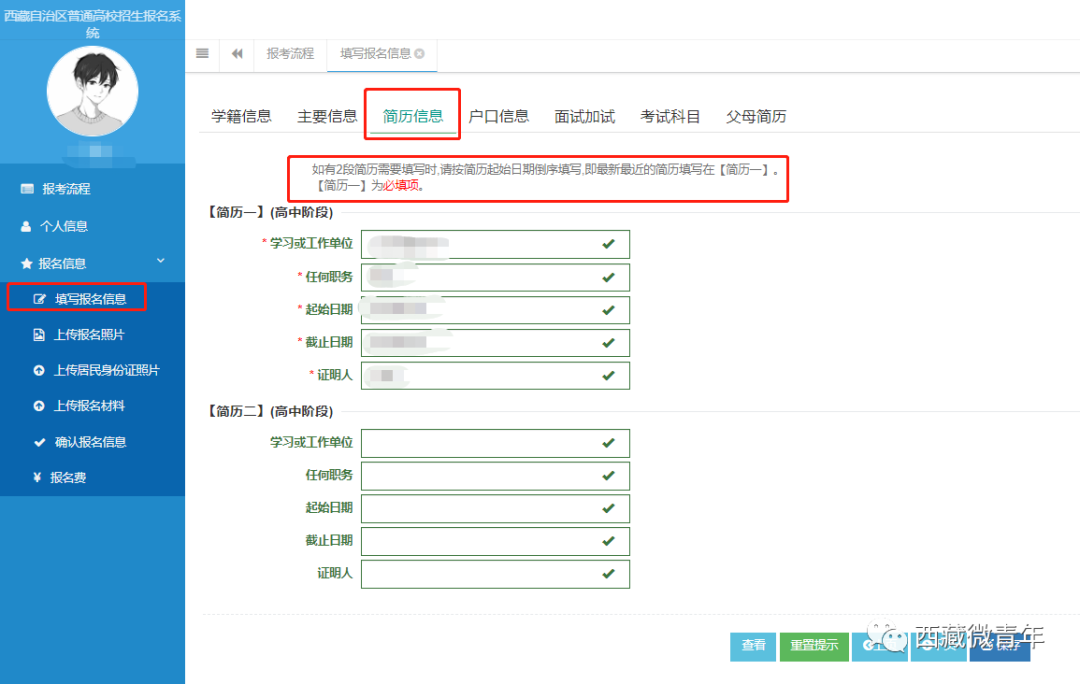Click the user avatar picture
The height and width of the screenshot is (684, 1080).
tap(92, 92)
